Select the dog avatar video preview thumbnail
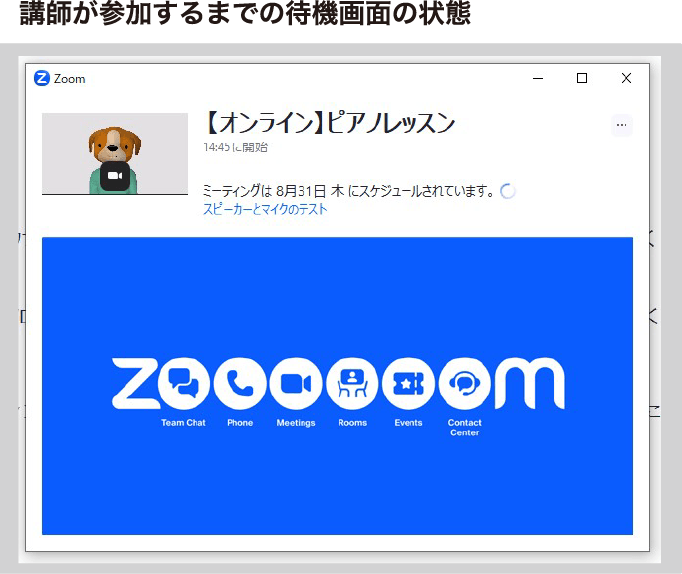Image resolution: width=682 pixels, height=574 pixels. tap(115, 154)
